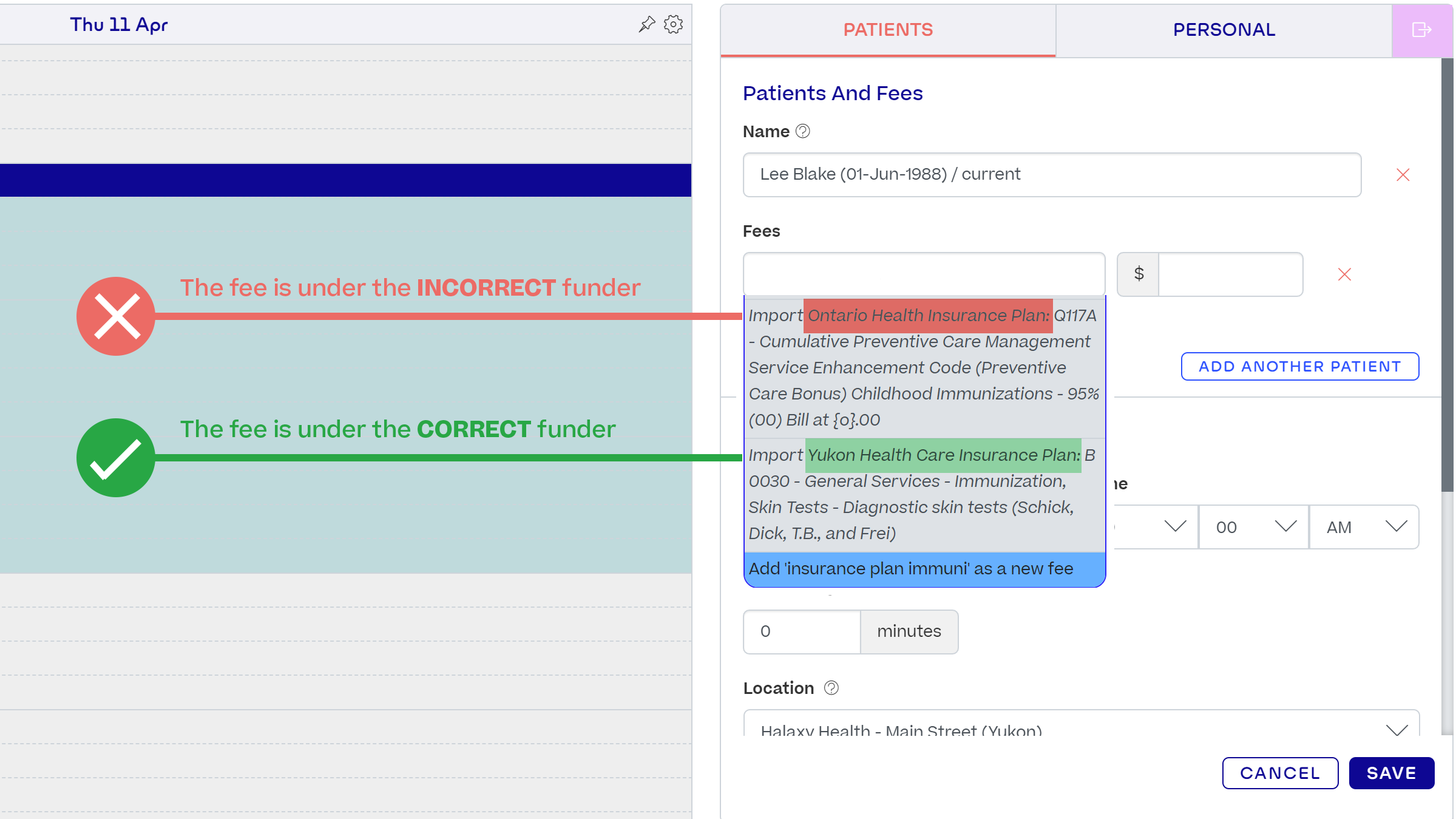The height and width of the screenshot is (819, 1456).
Task: Open the calendar settings gear icon
Action: coord(673,24)
